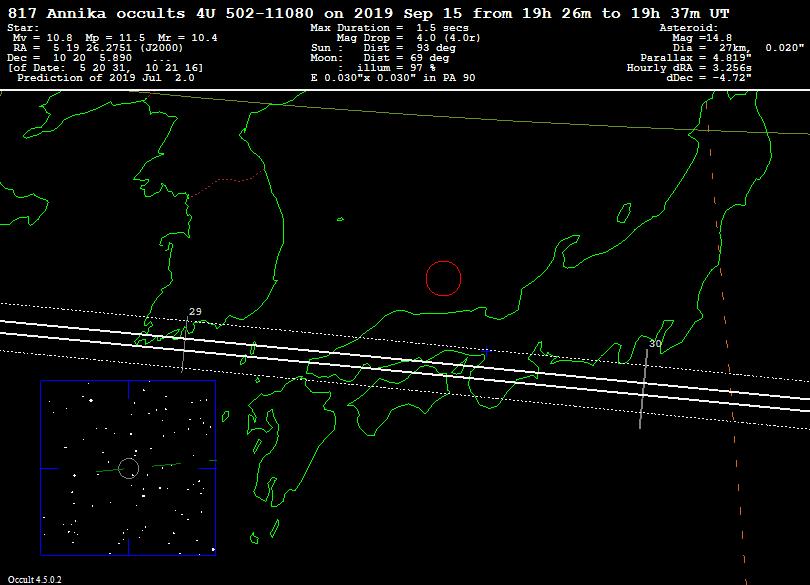This screenshot has width=810, height=585.
Task: Click the red circle marker over the sea
Action: click(443, 278)
